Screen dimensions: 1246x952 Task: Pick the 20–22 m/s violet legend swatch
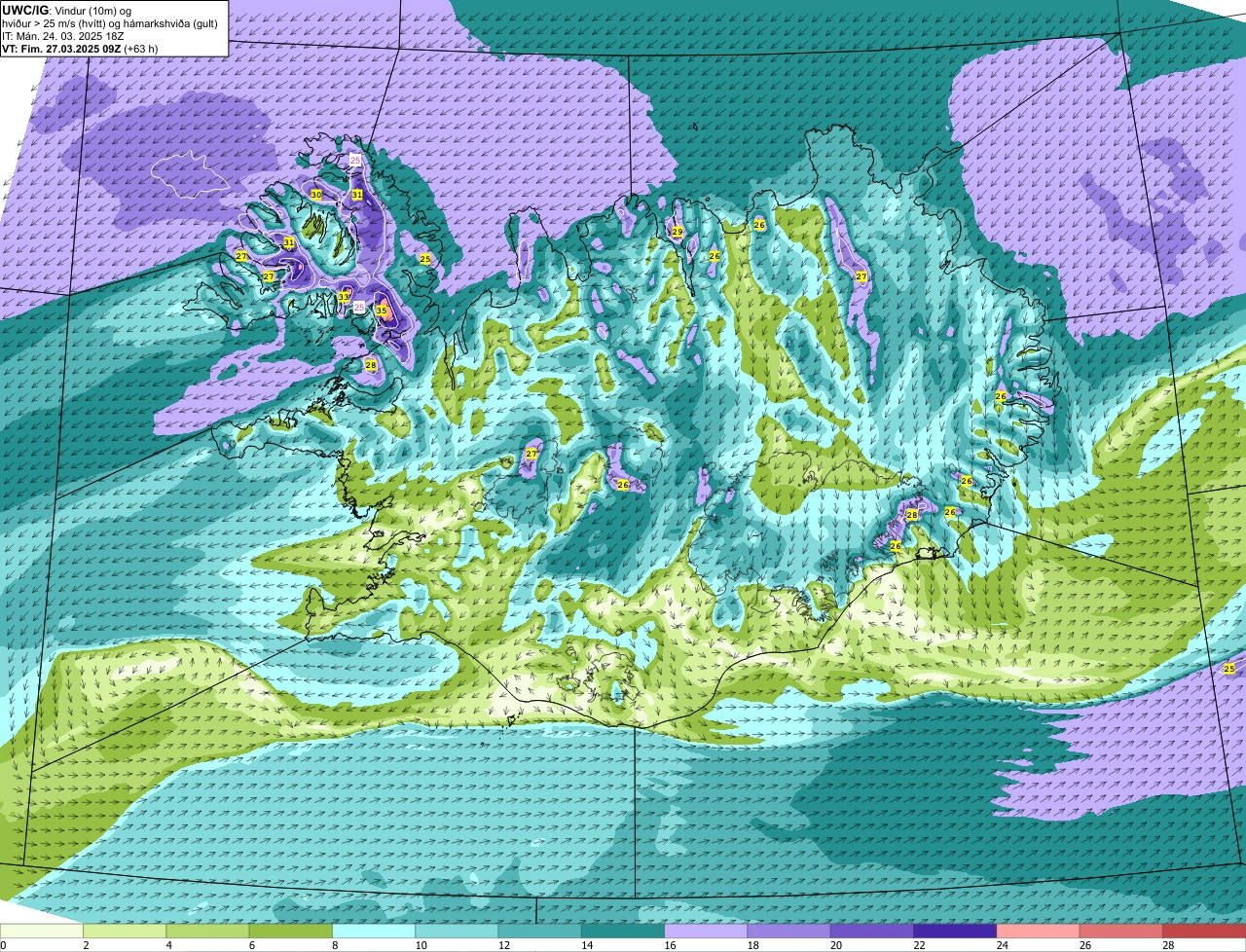[x=872, y=932]
